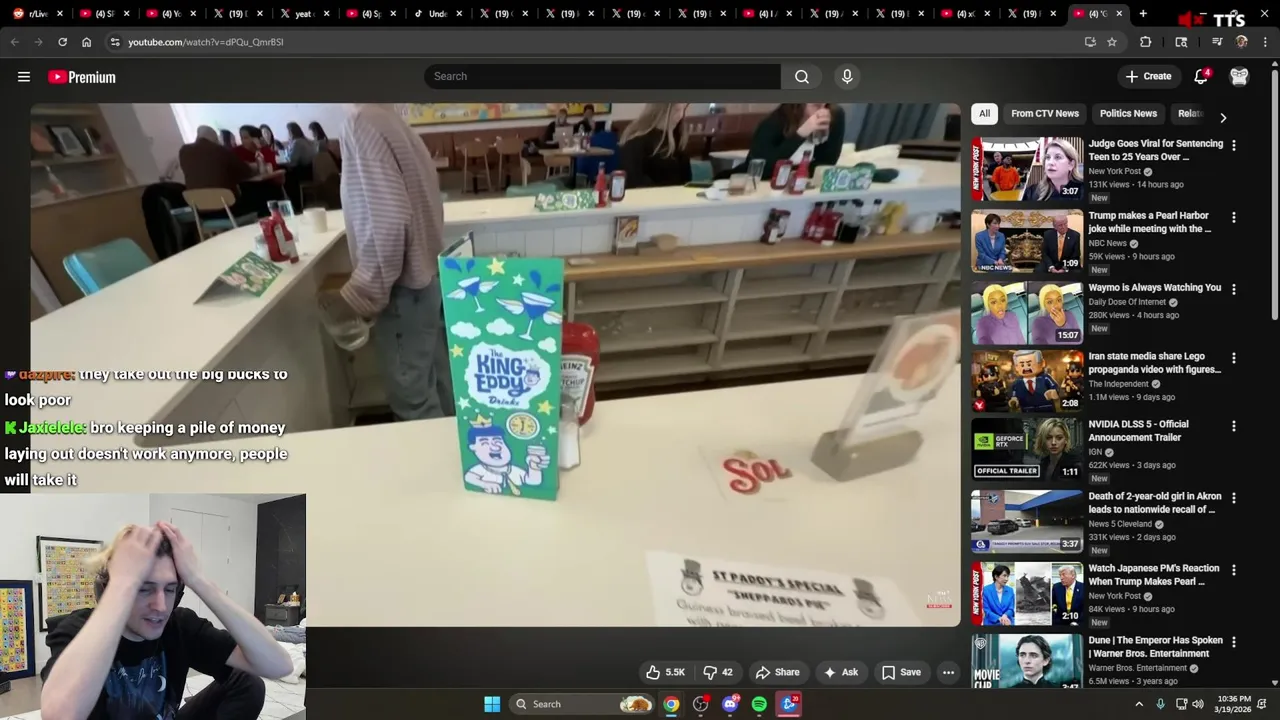The width and height of the screenshot is (1280, 720).
Task: Show more actions with three-dot button
Action: [948, 672]
